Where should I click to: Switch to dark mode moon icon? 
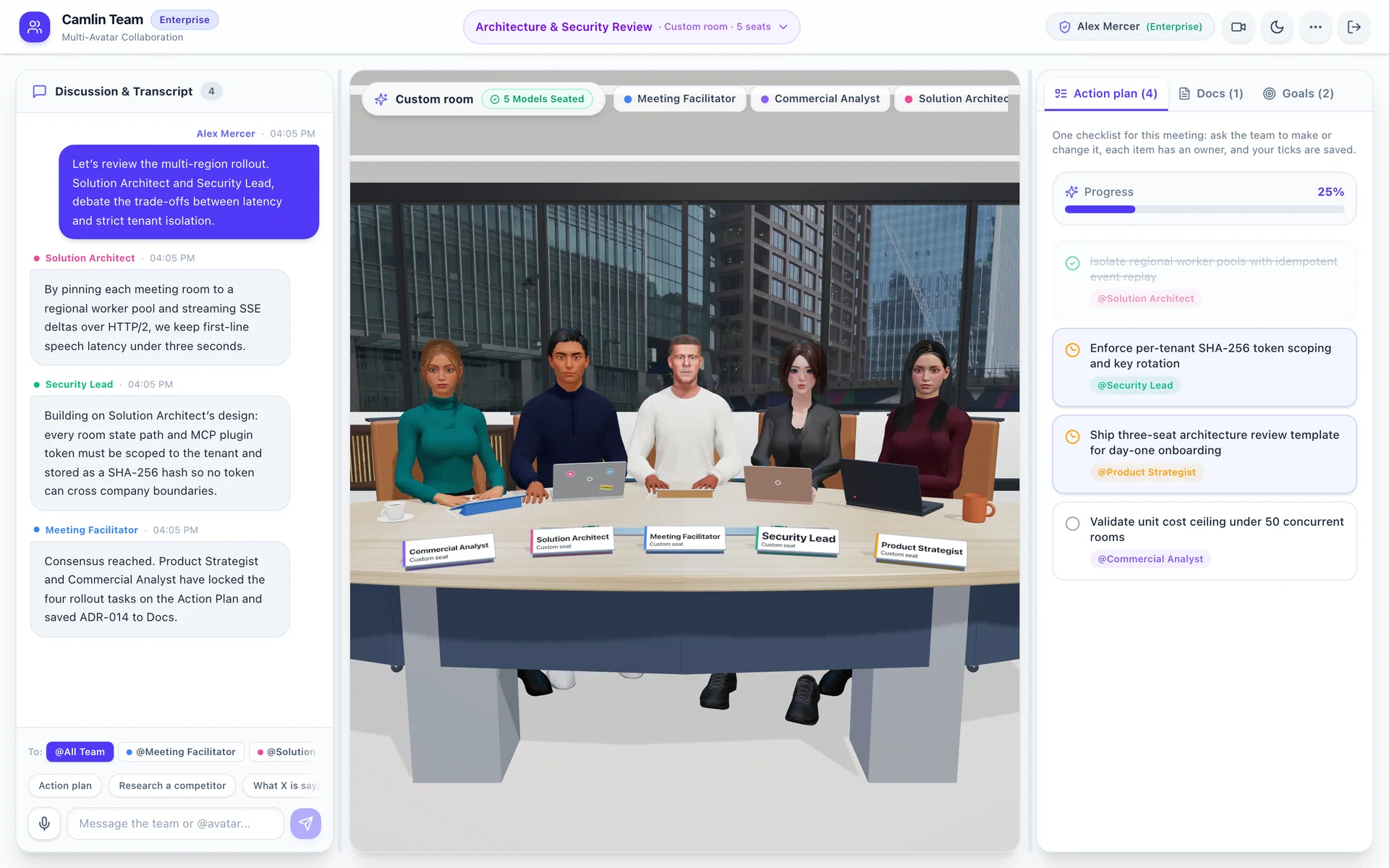click(1277, 27)
